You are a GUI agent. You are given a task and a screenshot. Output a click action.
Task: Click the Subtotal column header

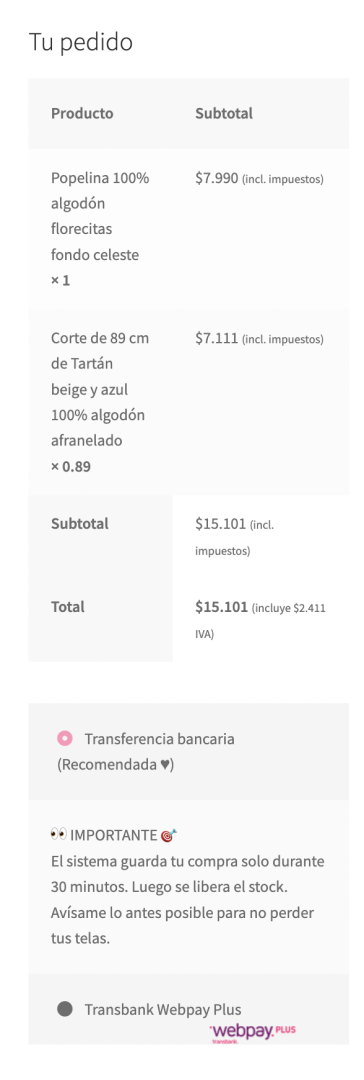pyautogui.click(x=224, y=113)
